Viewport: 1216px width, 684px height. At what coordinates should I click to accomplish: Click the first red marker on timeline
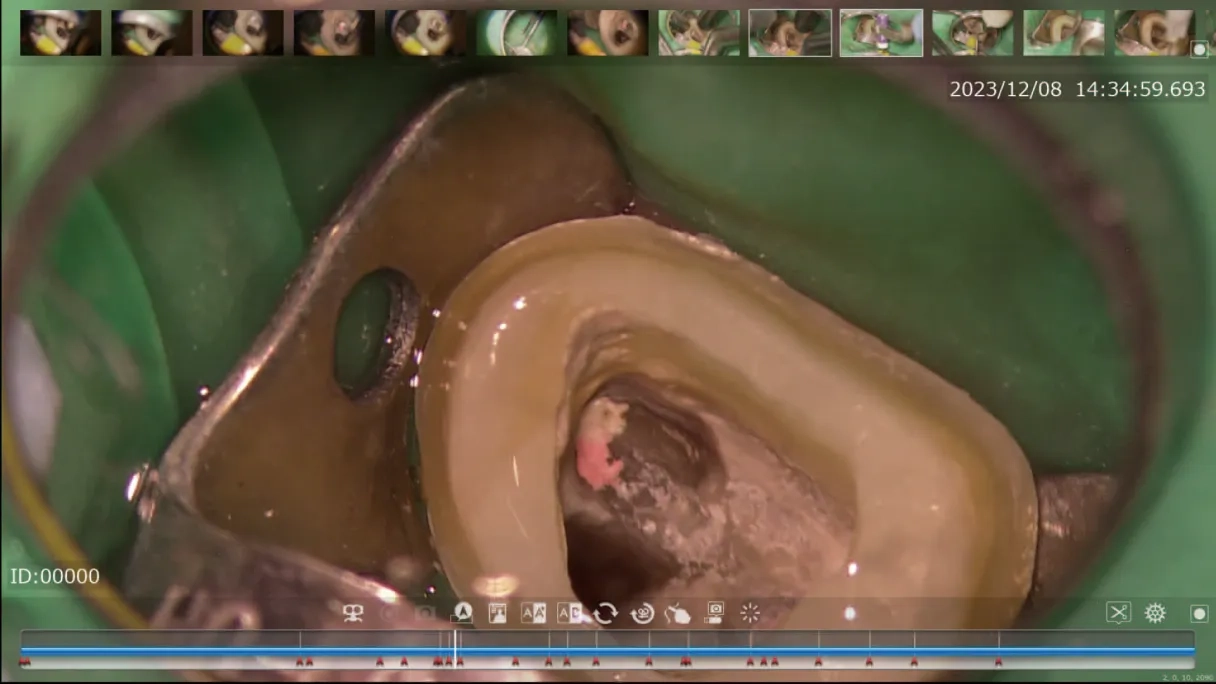pyautogui.click(x=24, y=662)
